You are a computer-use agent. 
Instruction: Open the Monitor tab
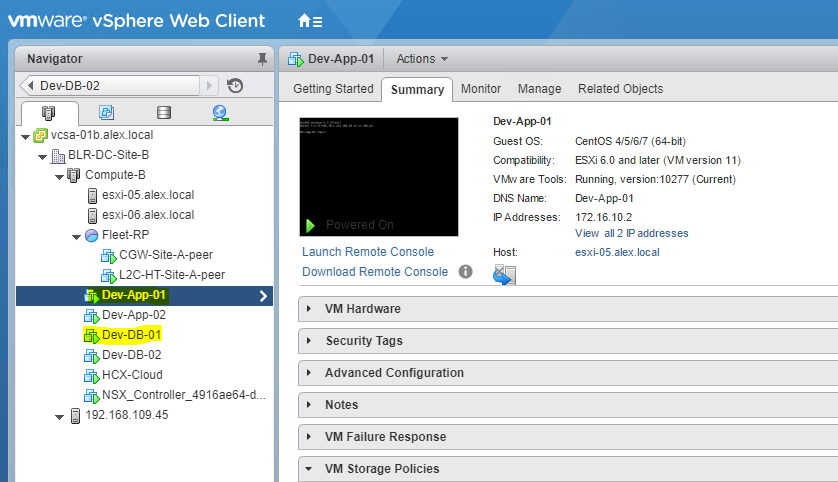[481, 89]
